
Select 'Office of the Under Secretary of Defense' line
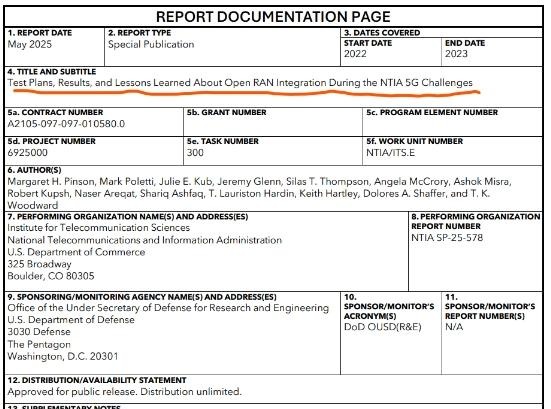pos(168,308)
